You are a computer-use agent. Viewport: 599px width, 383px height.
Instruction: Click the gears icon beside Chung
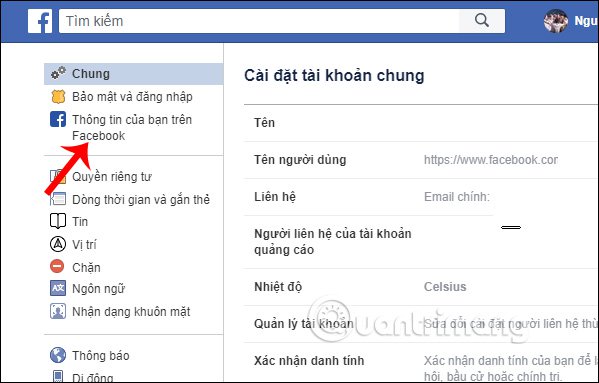click(58, 73)
